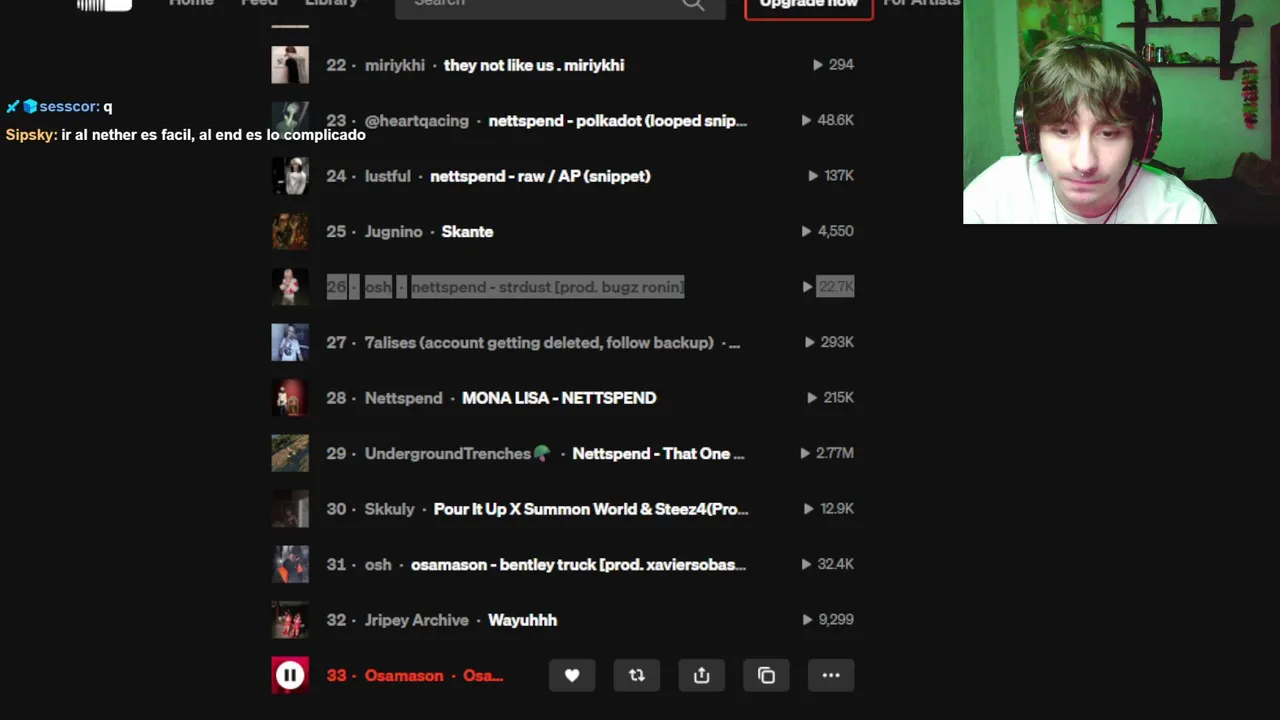1280x720 pixels.
Task: Open raw / AP snippet artwork
Action: tap(290, 176)
